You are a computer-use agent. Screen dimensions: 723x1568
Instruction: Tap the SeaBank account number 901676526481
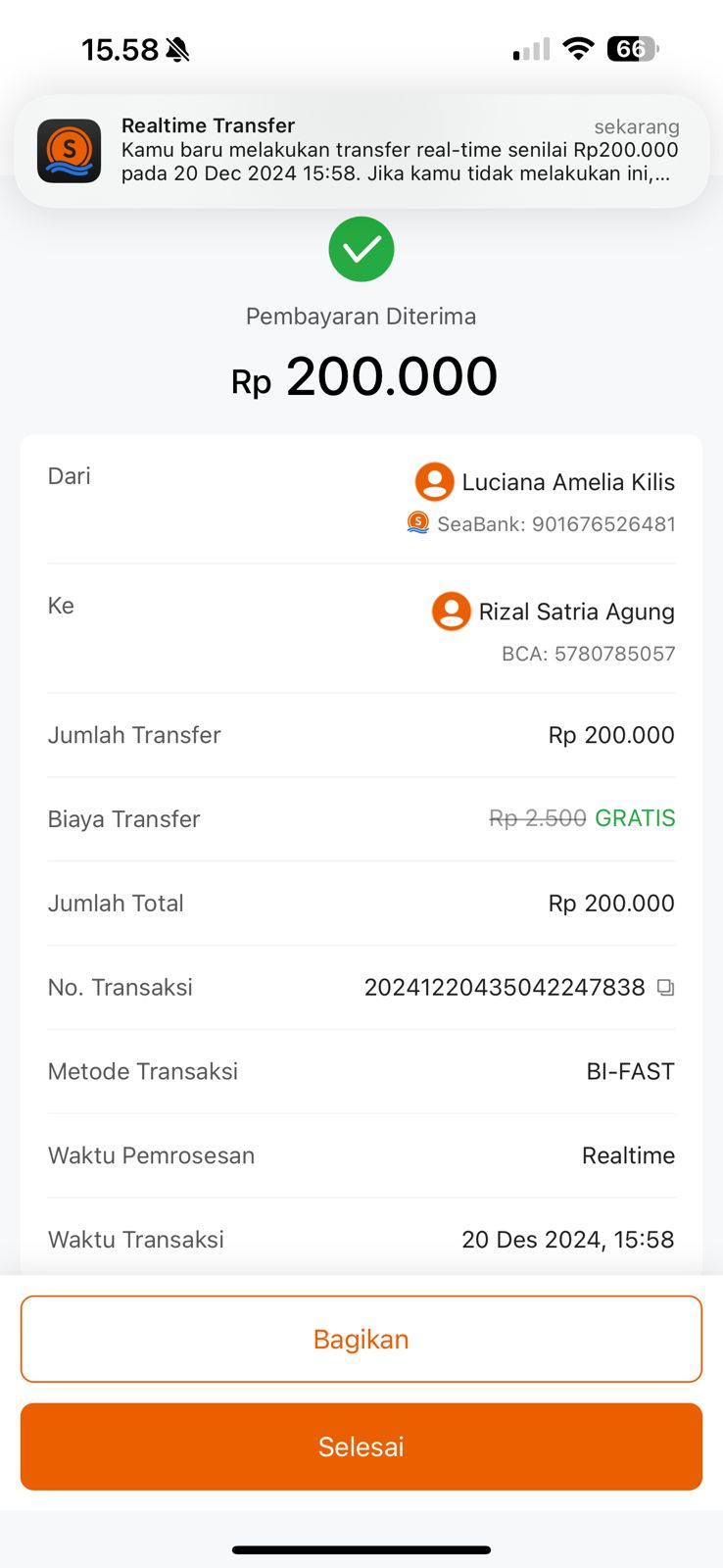pos(603,524)
